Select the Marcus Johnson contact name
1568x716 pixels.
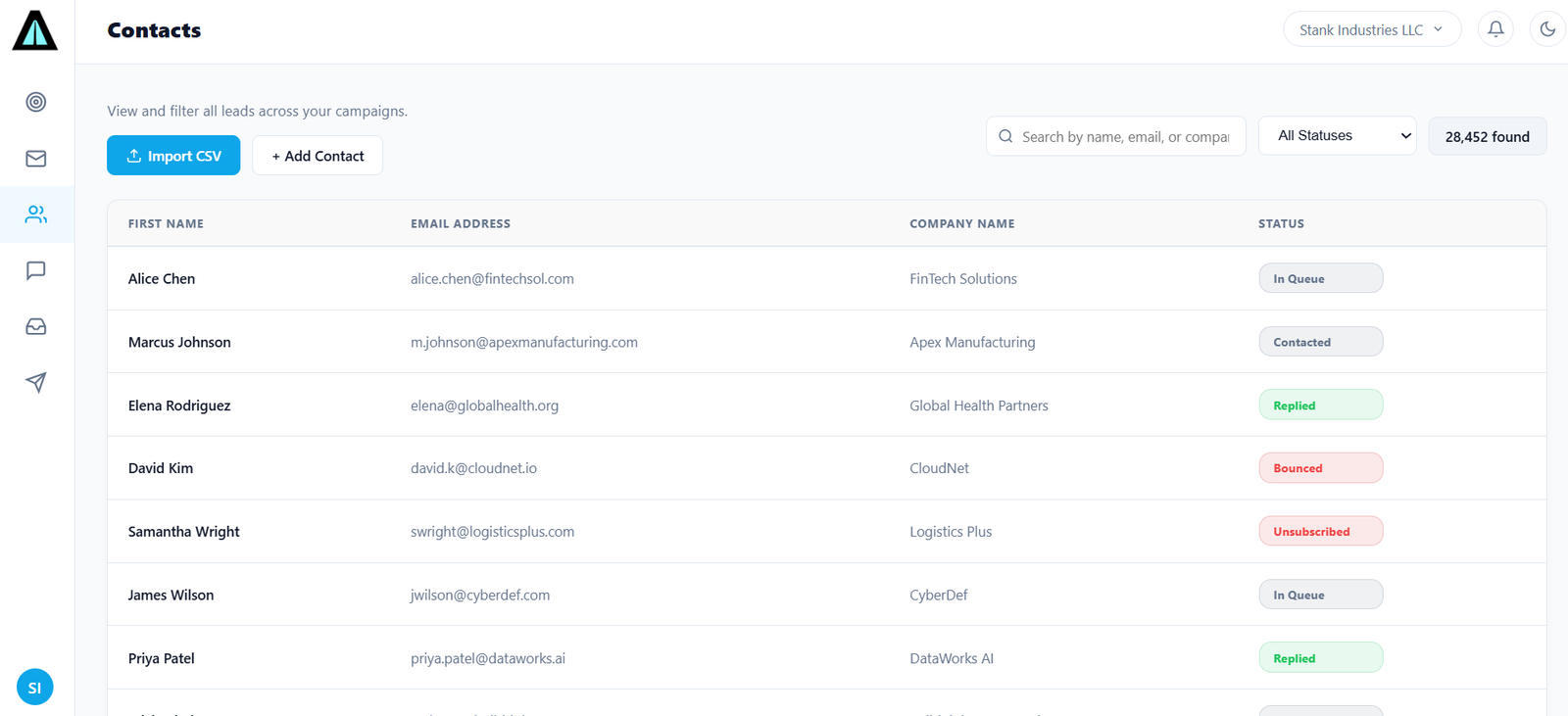pyautogui.click(x=179, y=343)
